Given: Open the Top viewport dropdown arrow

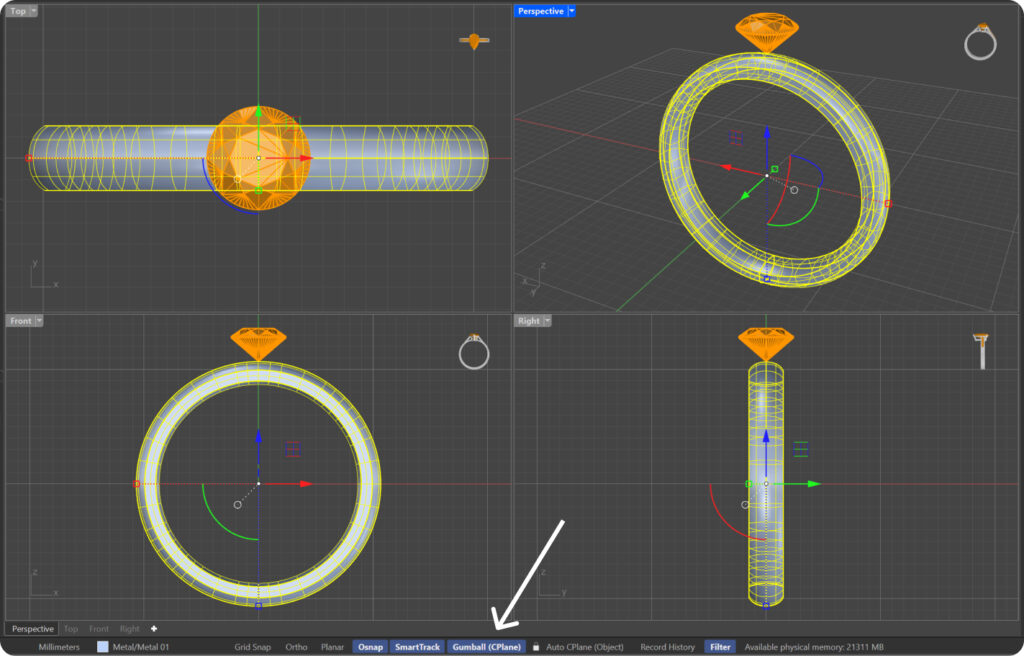Looking at the screenshot, I should coord(34,11).
